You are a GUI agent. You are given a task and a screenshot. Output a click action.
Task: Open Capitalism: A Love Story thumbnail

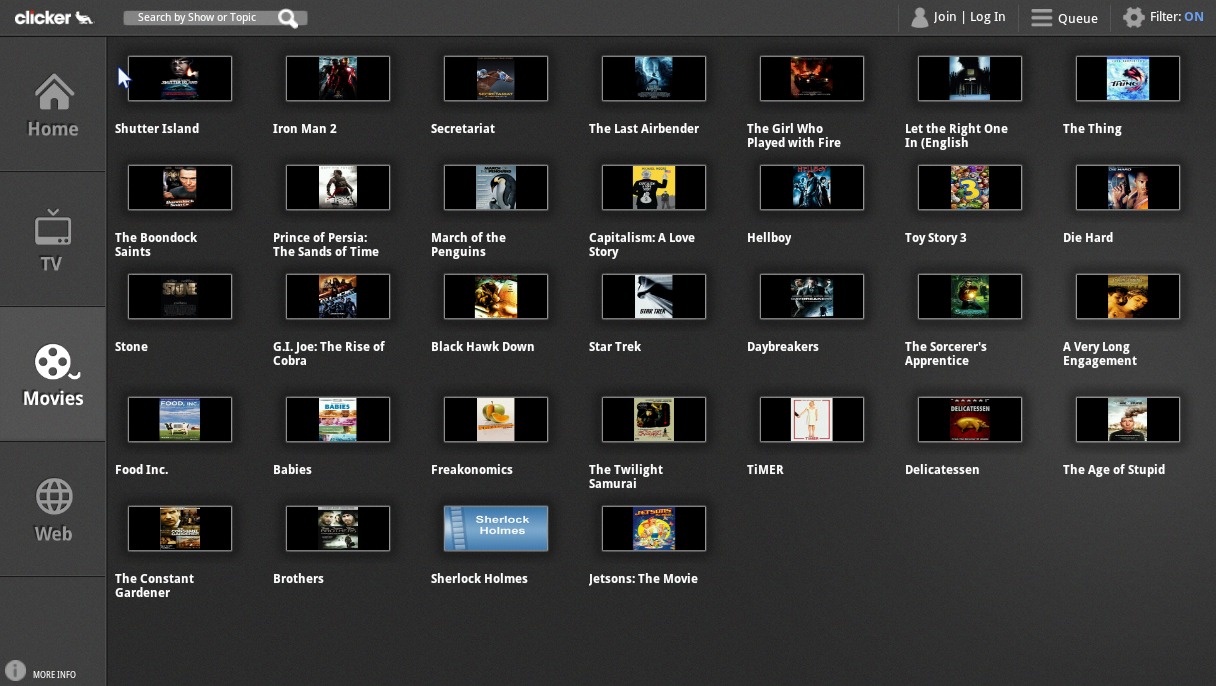654,187
